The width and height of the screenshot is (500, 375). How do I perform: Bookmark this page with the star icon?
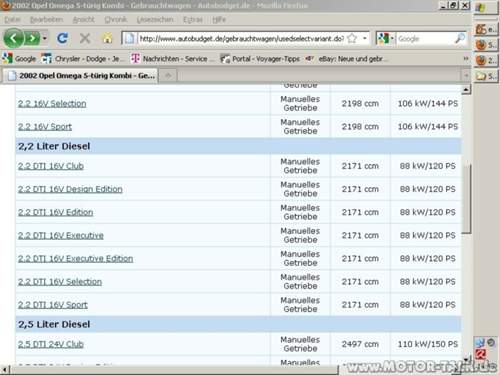[x=352, y=39]
